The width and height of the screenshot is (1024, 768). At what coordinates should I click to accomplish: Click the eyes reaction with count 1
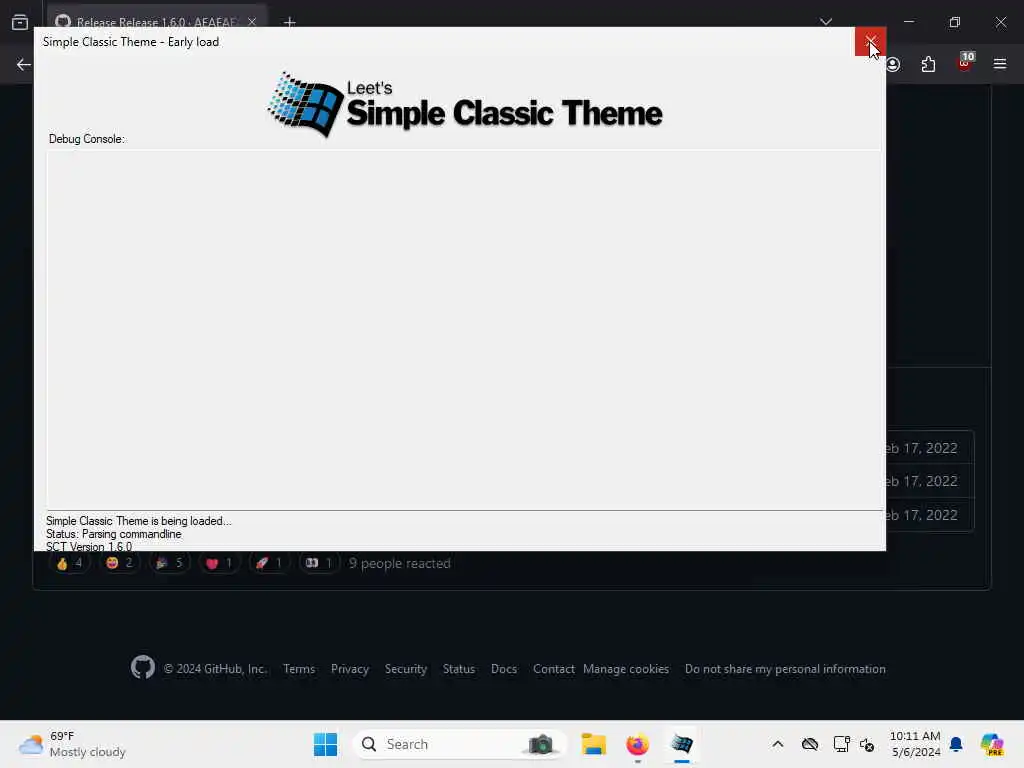point(319,563)
